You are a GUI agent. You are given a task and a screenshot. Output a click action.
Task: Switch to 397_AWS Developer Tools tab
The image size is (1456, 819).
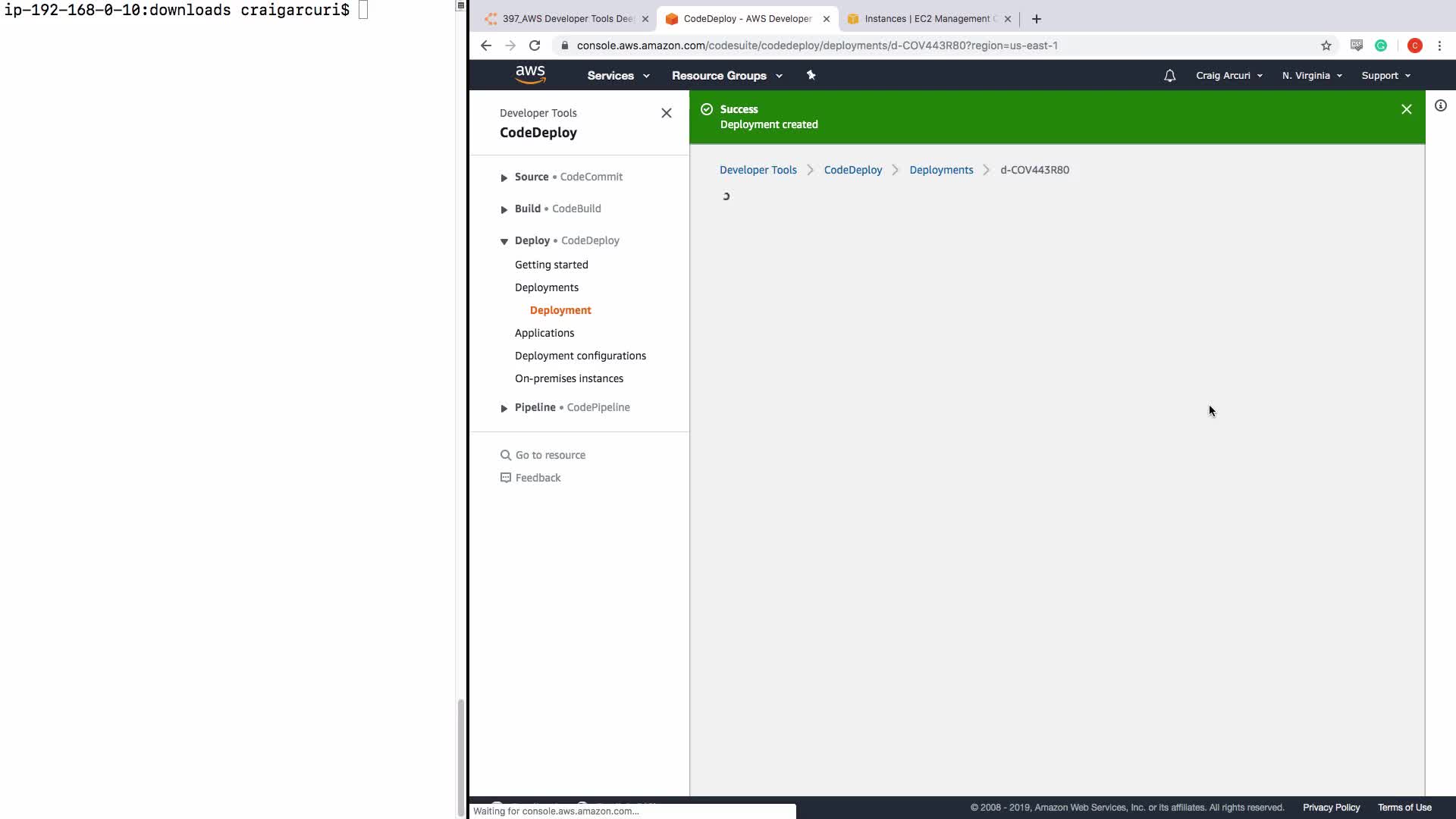(x=566, y=19)
